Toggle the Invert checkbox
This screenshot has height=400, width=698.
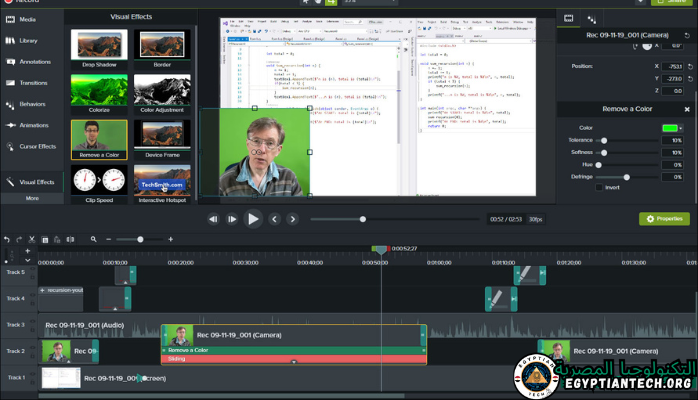[599, 187]
